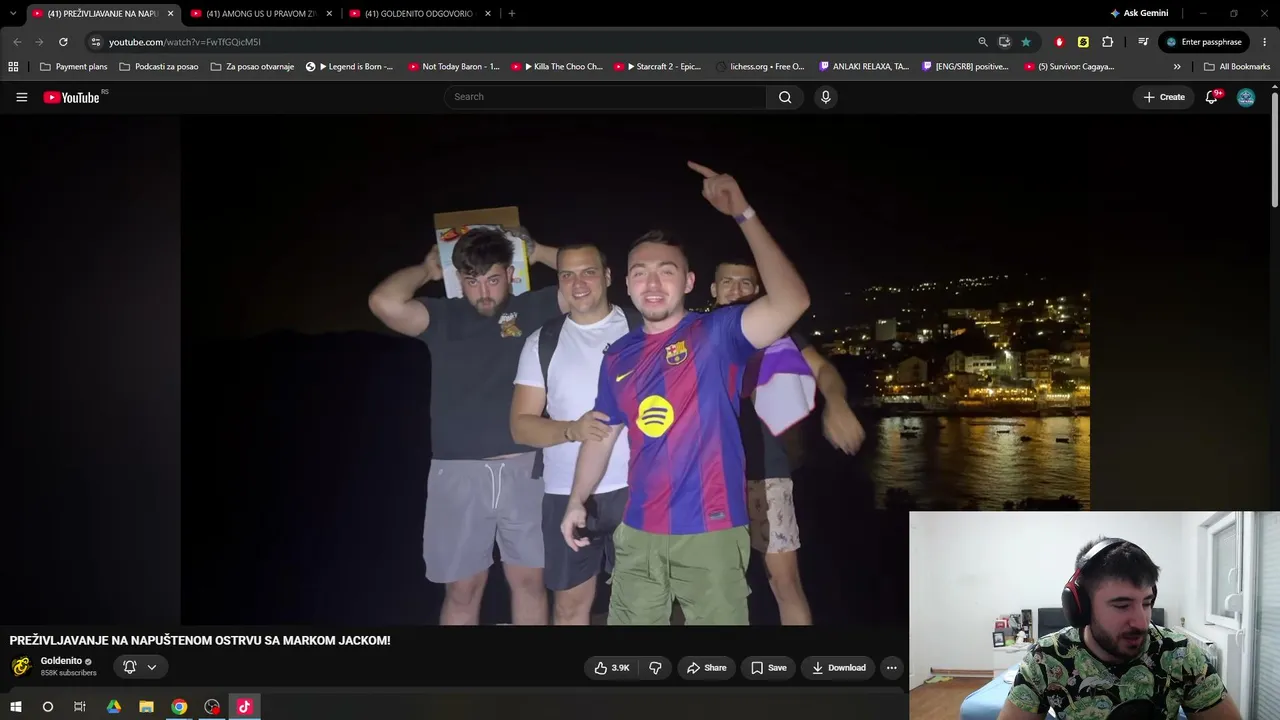Download the video

[x=838, y=668]
